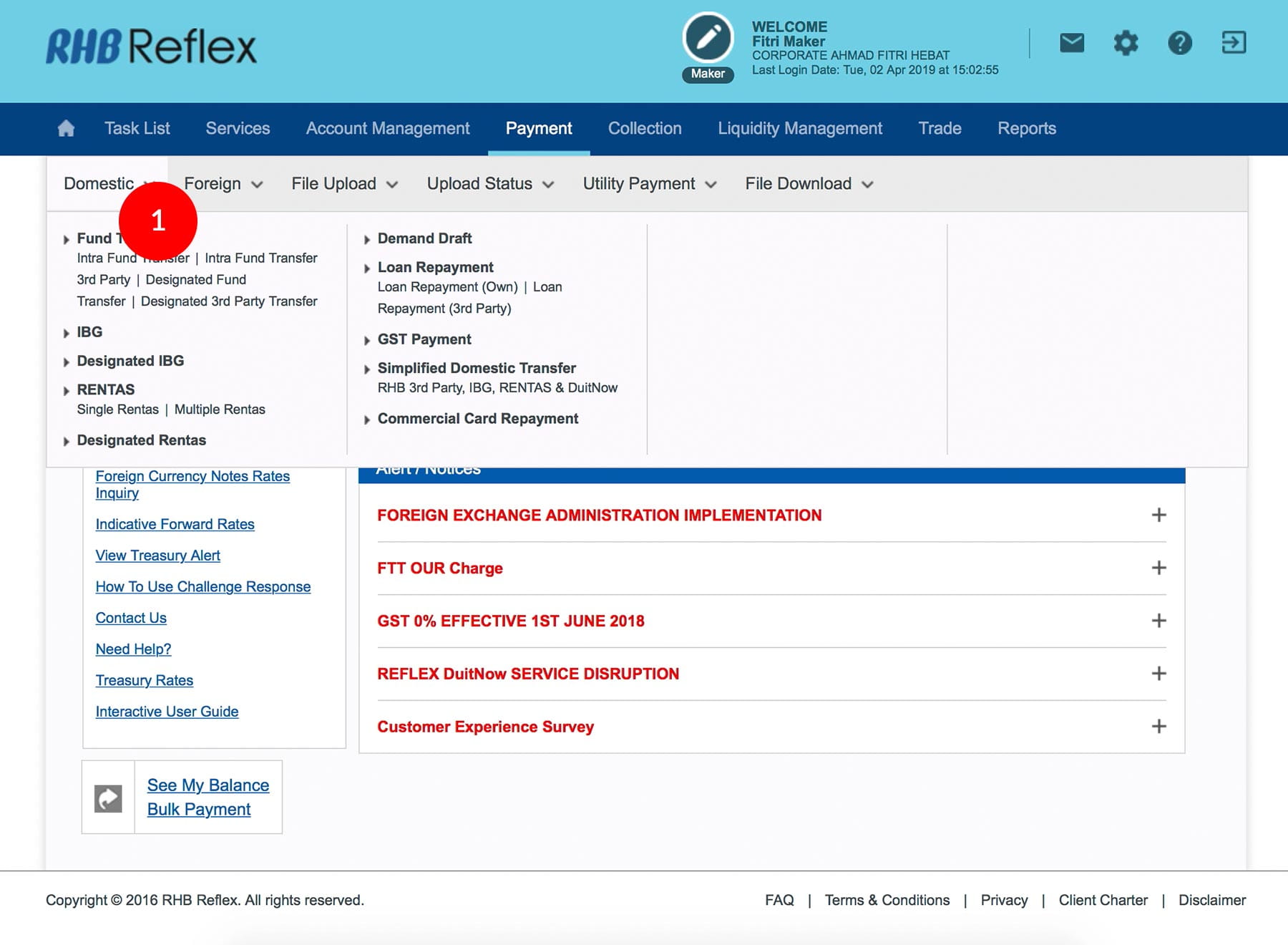This screenshot has height=945, width=1288.
Task: Open settings via the gear icon
Action: click(1126, 43)
